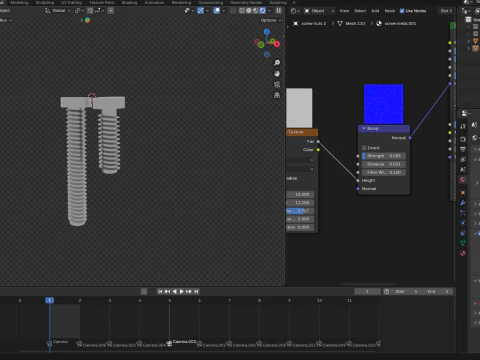Screen dimensions: 480x360
Task: Open the Global transform orientation dropdown
Action: point(58,11)
